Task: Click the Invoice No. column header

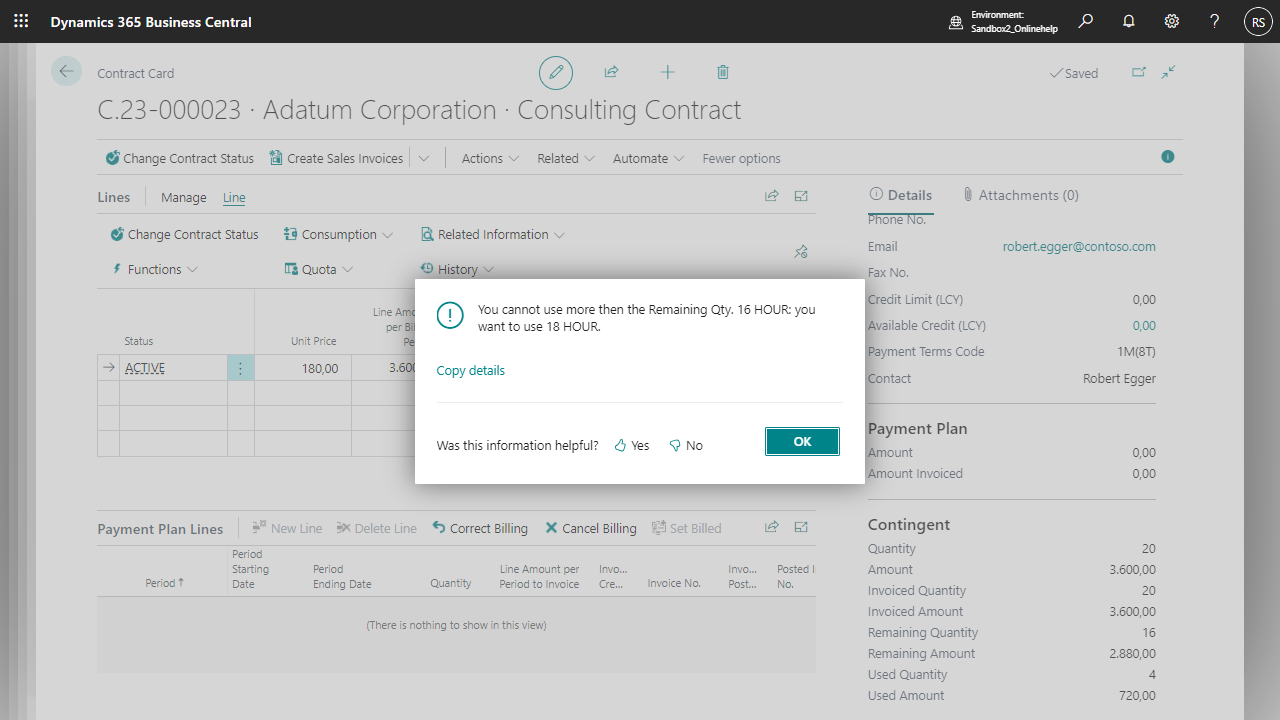Action: 674,583
